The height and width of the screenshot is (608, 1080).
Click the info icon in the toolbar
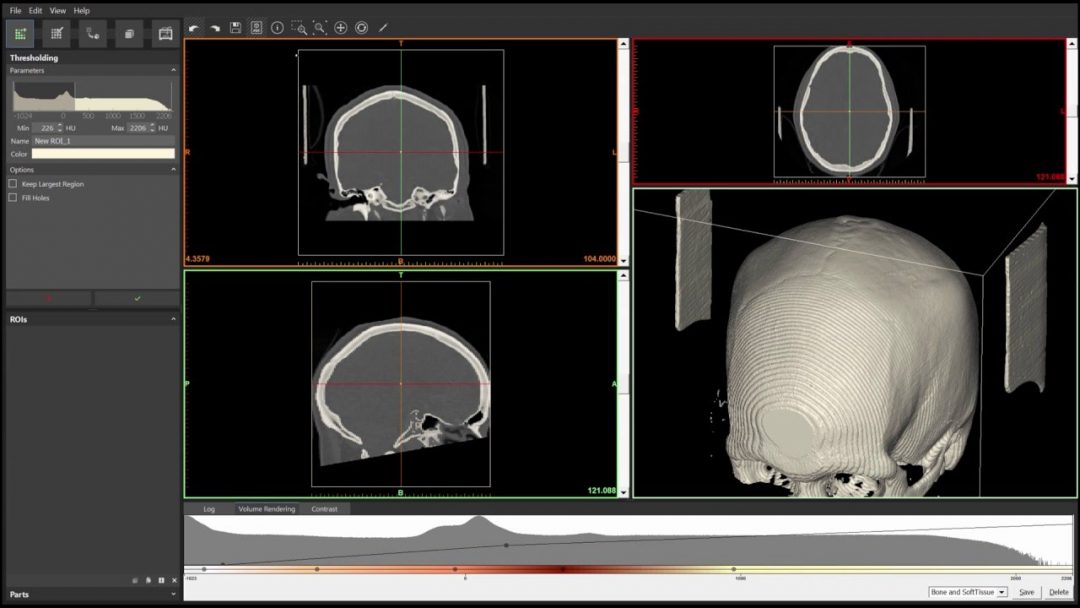click(x=277, y=28)
